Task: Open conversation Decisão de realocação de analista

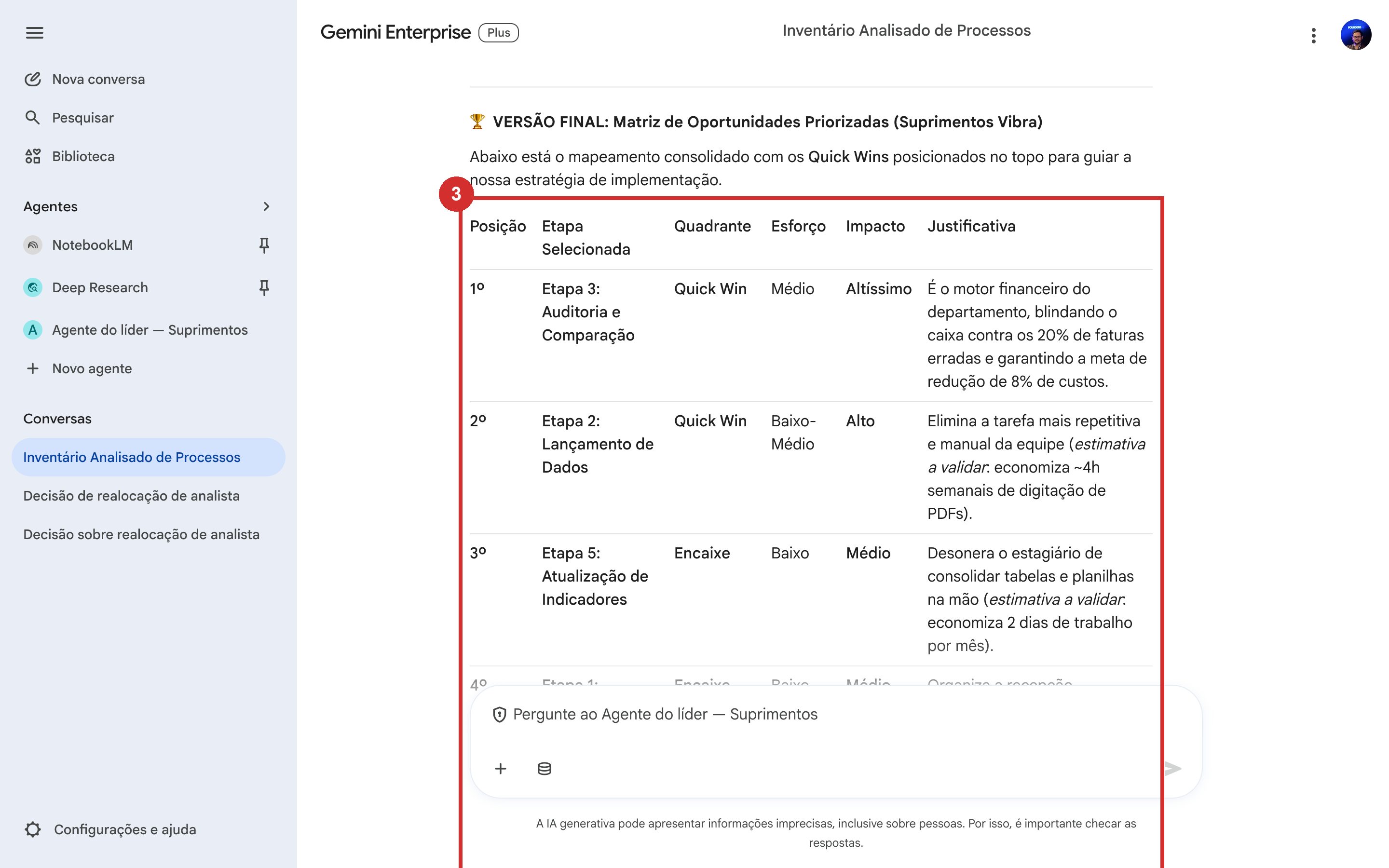Action: point(132,495)
